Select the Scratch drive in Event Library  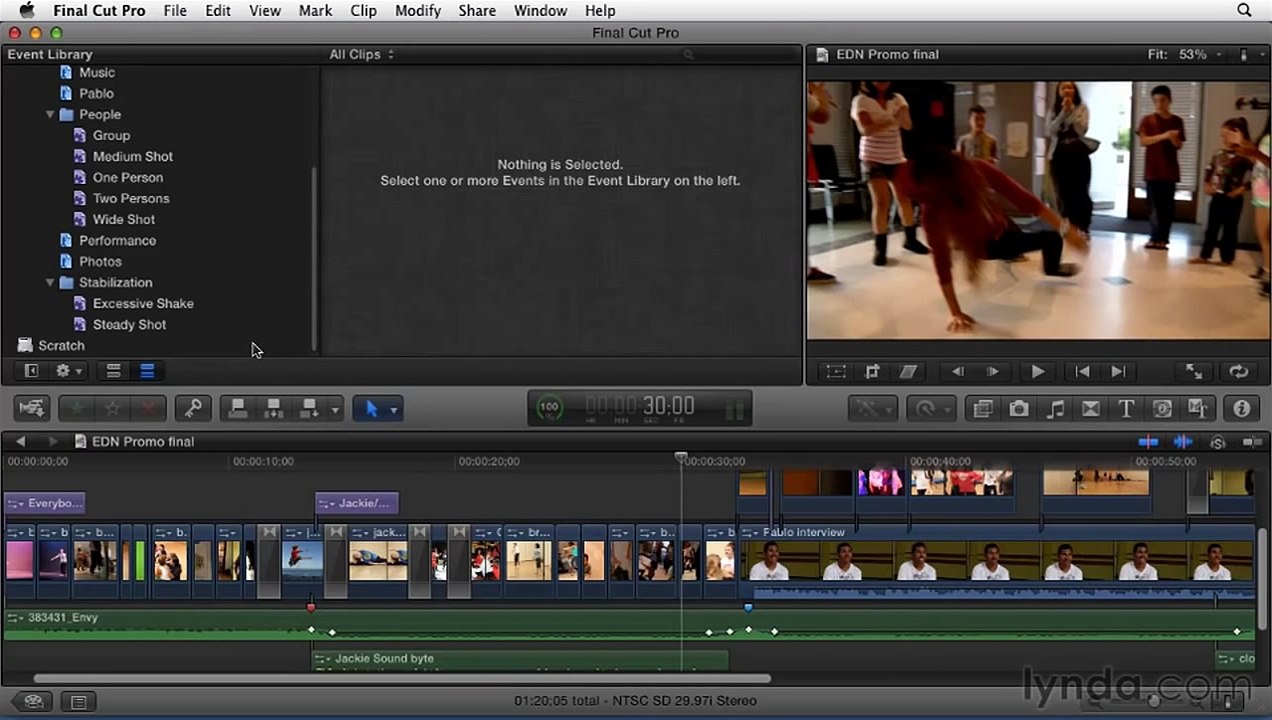click(x=61, y=345)
